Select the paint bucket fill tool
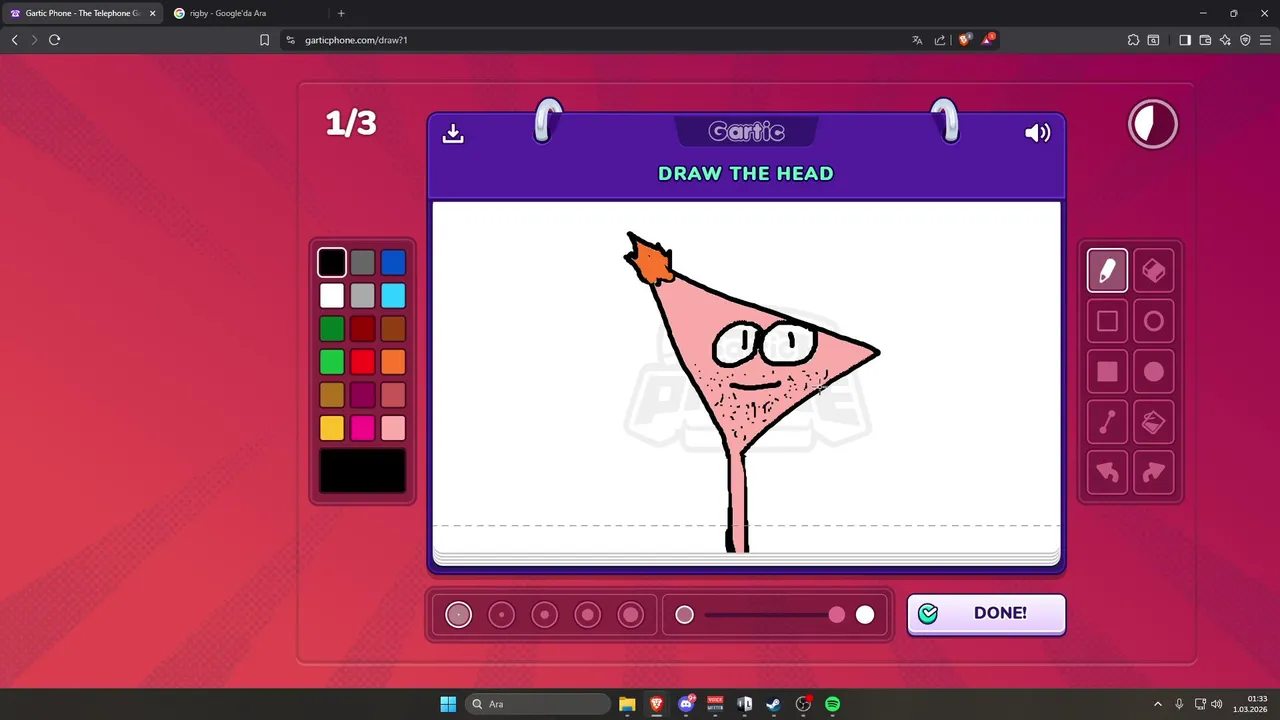The image size is (1280, 720). (1154, 422)
